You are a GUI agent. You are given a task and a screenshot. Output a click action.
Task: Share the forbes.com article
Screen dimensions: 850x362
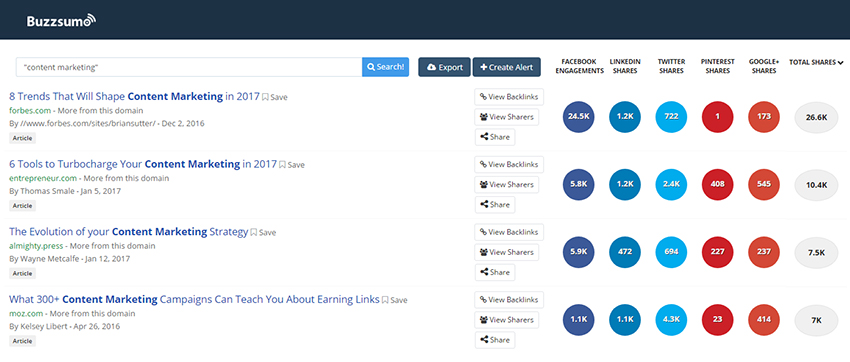pyautogui.click(x=495, y=137)
